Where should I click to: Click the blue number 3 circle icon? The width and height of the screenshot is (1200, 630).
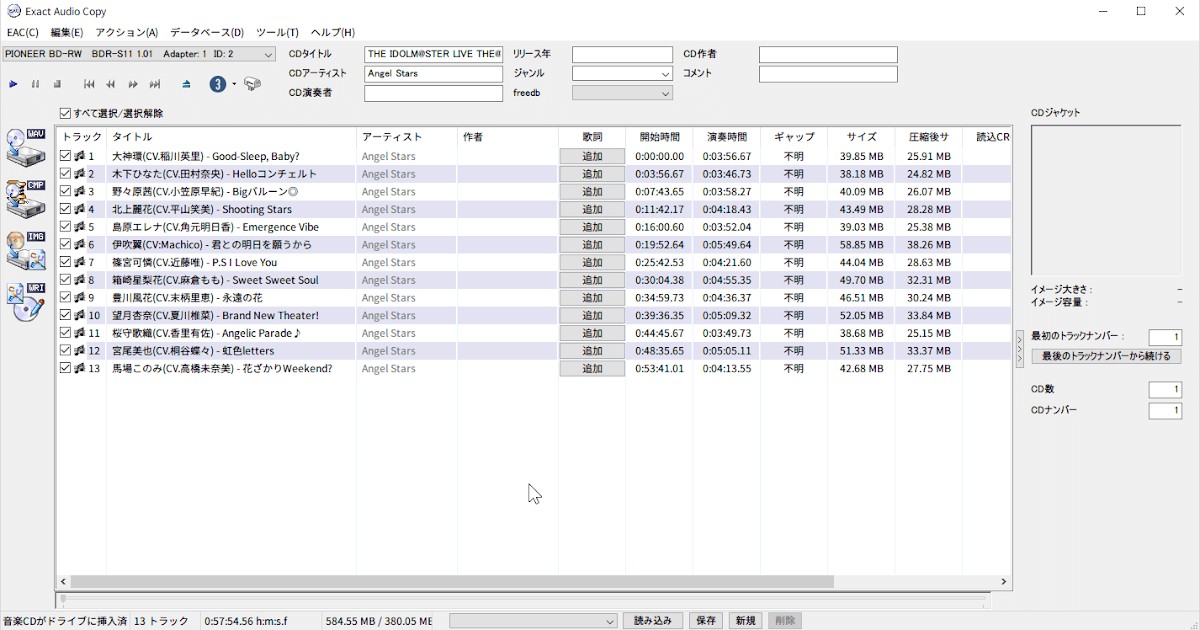pyautogui.click(x=218, y=85)
